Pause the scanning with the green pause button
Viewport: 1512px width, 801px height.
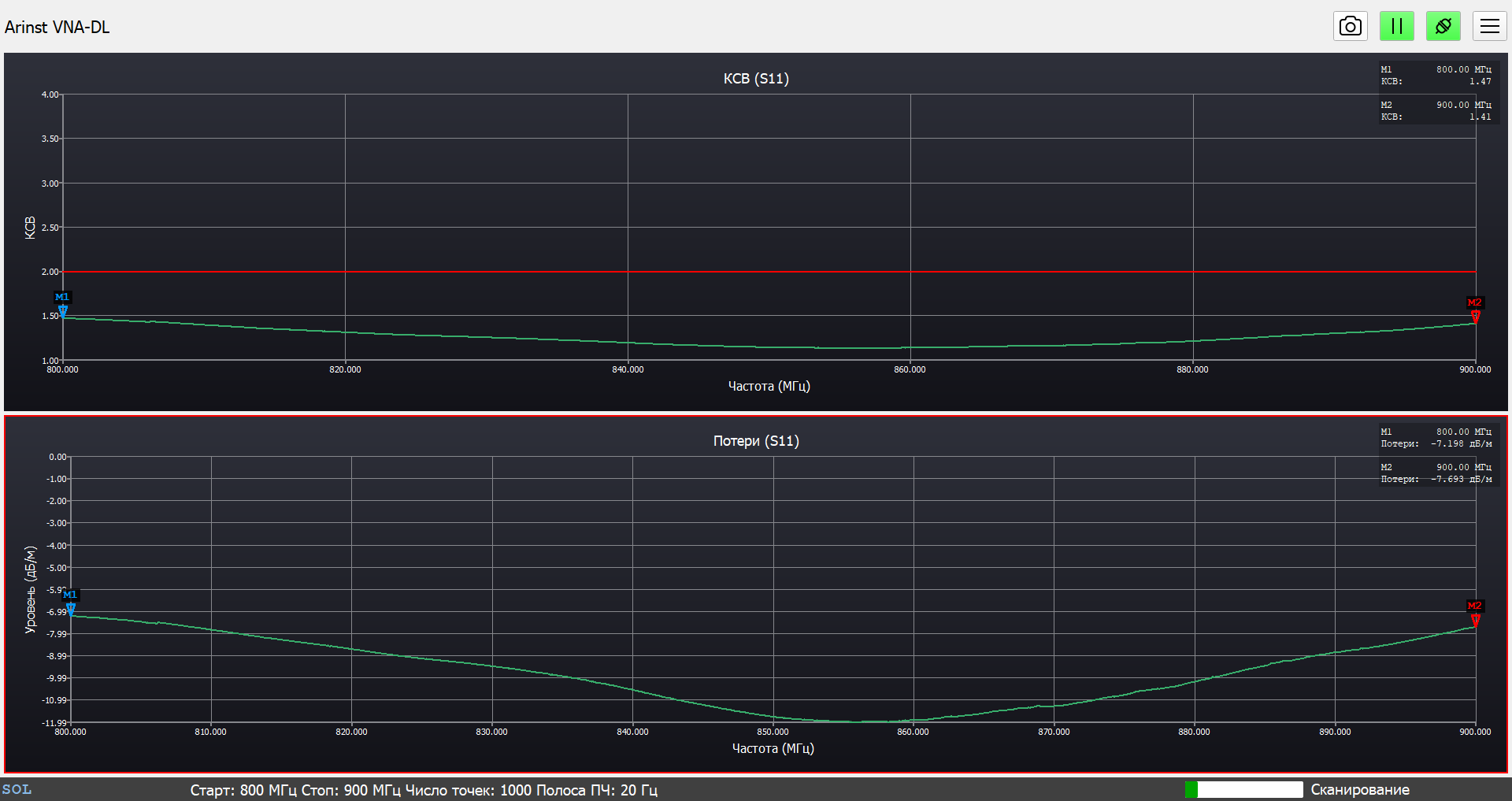point(1396,26)
